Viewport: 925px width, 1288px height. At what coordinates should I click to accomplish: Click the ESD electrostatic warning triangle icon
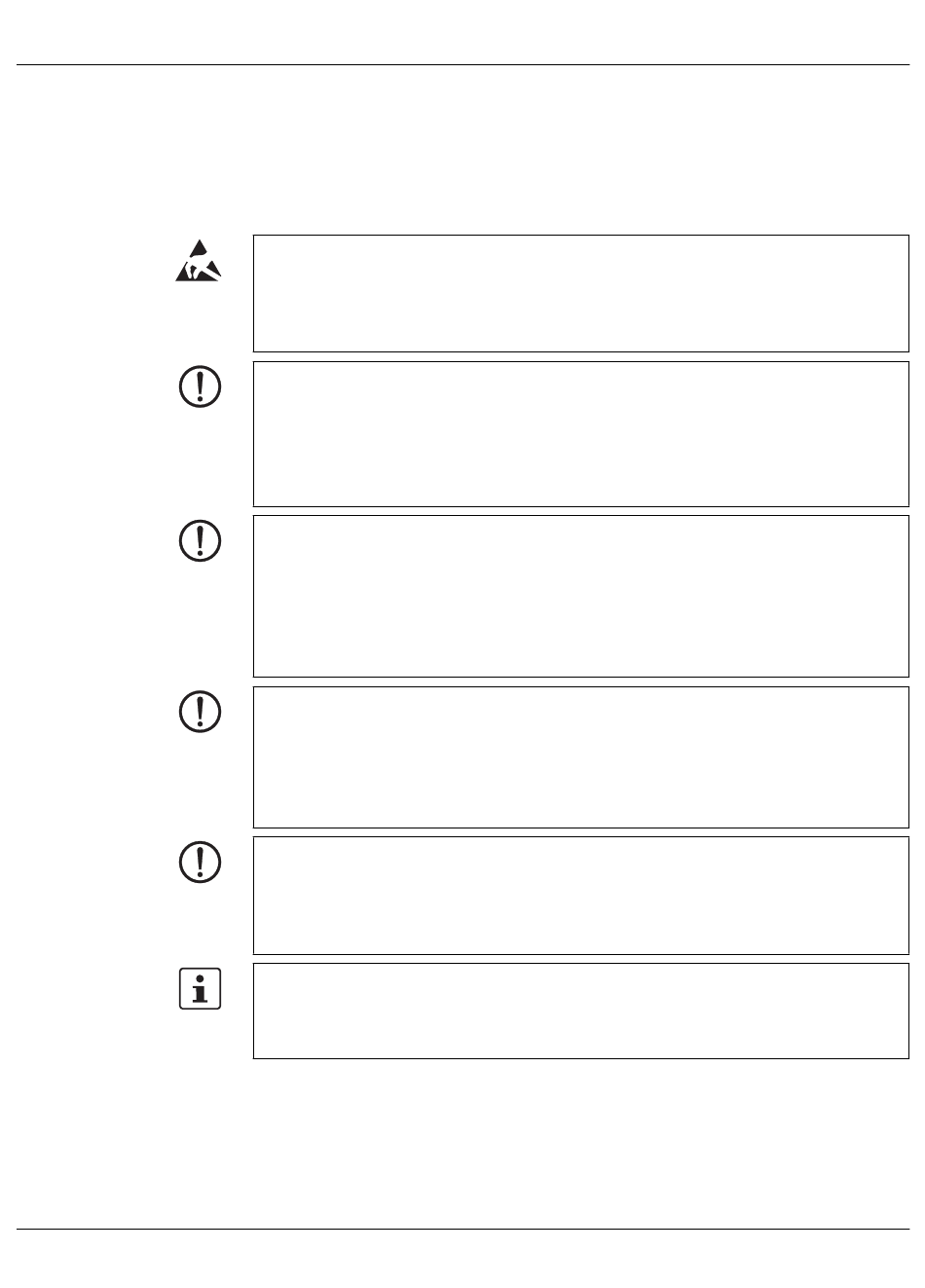200,260
